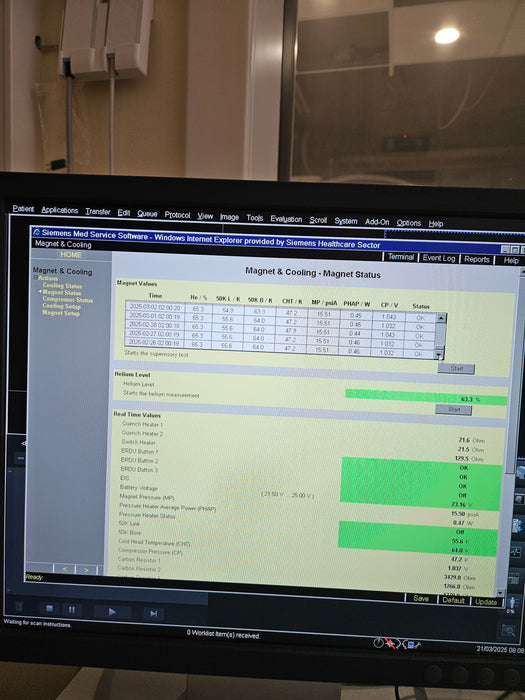Open the Scroll menu

318,220
